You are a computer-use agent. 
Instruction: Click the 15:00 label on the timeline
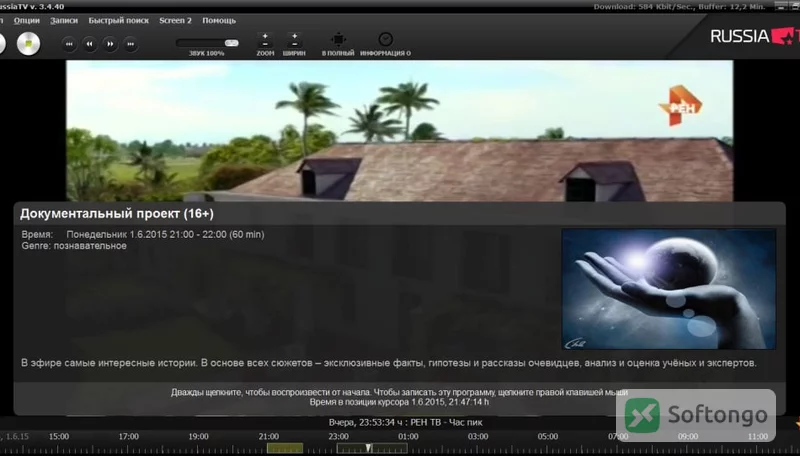click(x=59, y=437)
